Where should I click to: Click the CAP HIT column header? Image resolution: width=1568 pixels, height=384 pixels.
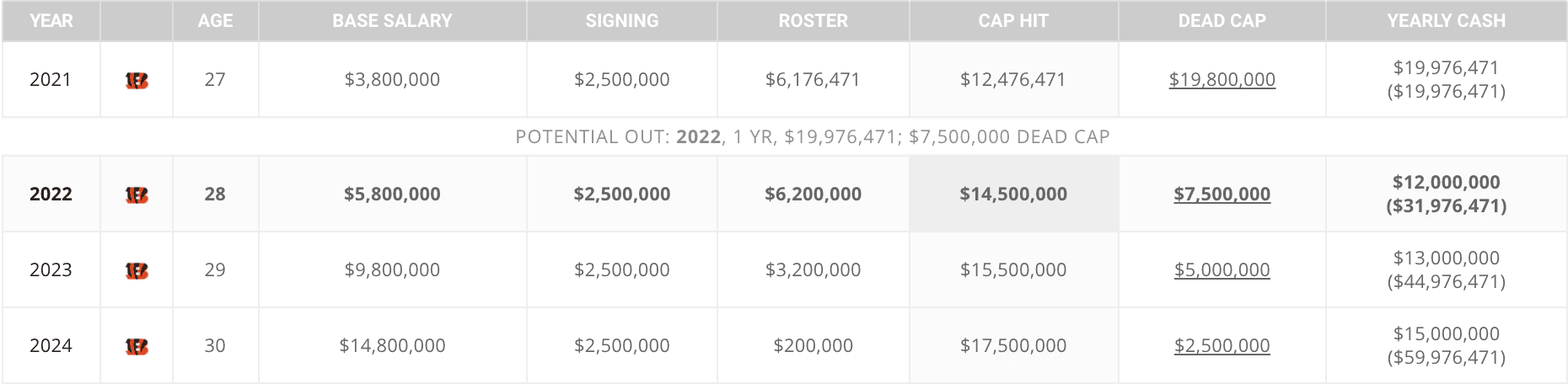pos(1013,21)
